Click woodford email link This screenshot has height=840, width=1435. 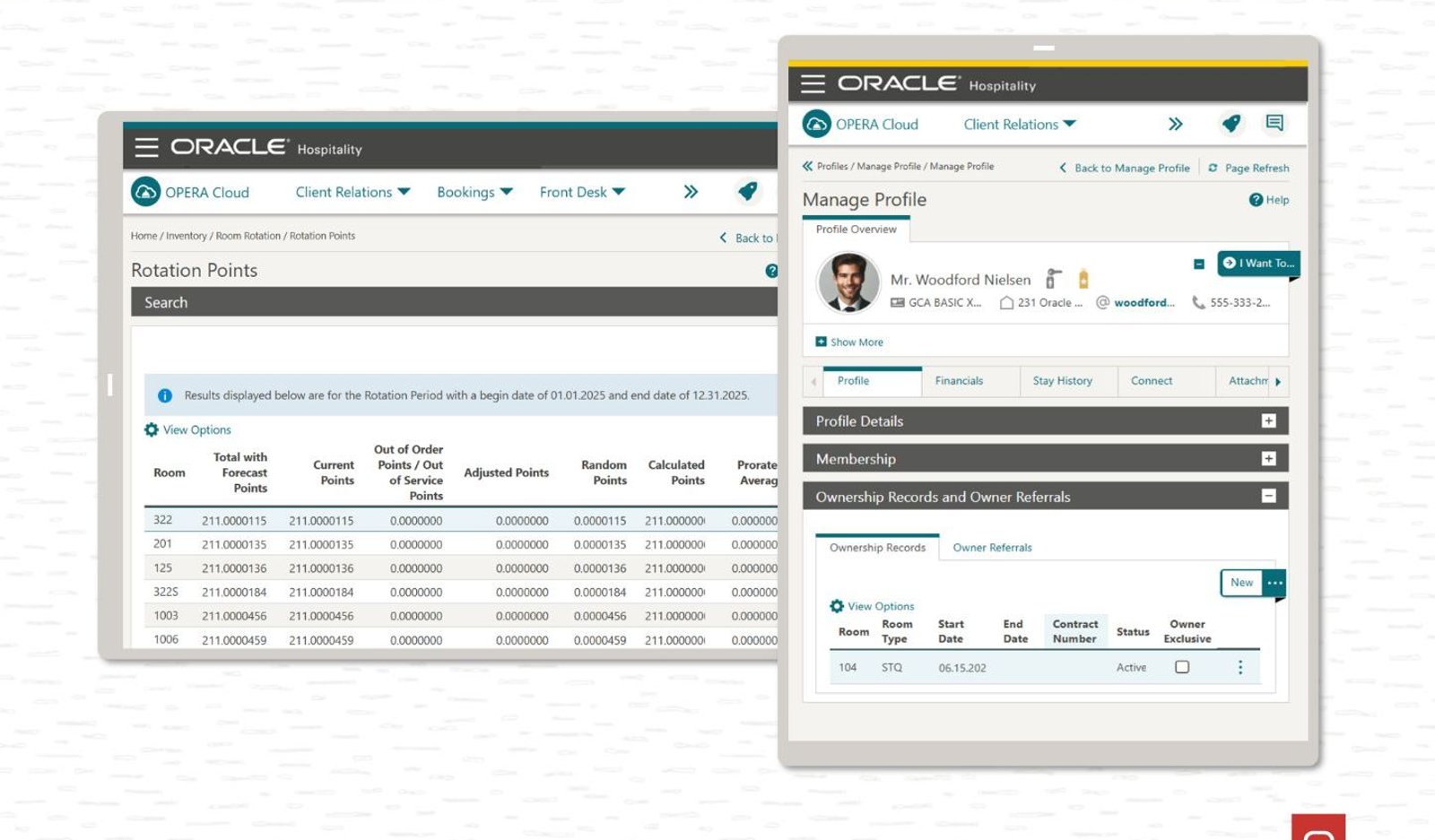(1144, 303)
